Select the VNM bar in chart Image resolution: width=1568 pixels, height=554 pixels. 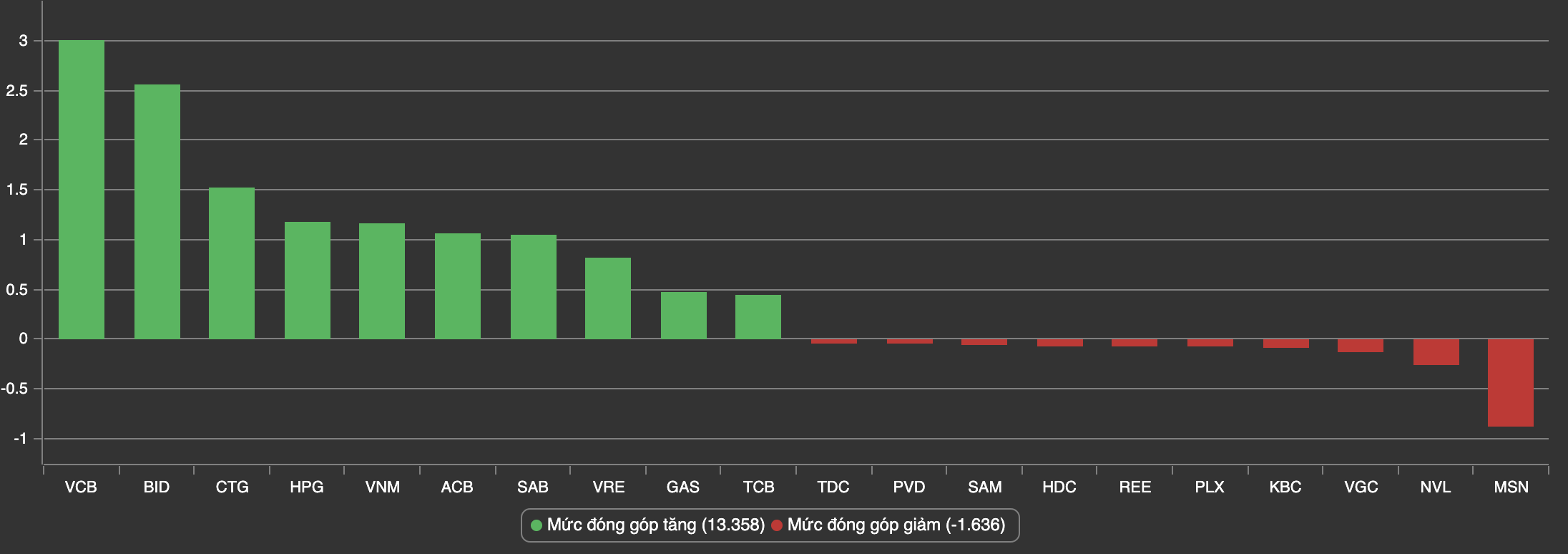pyautogui.click(x=382, y=281)
